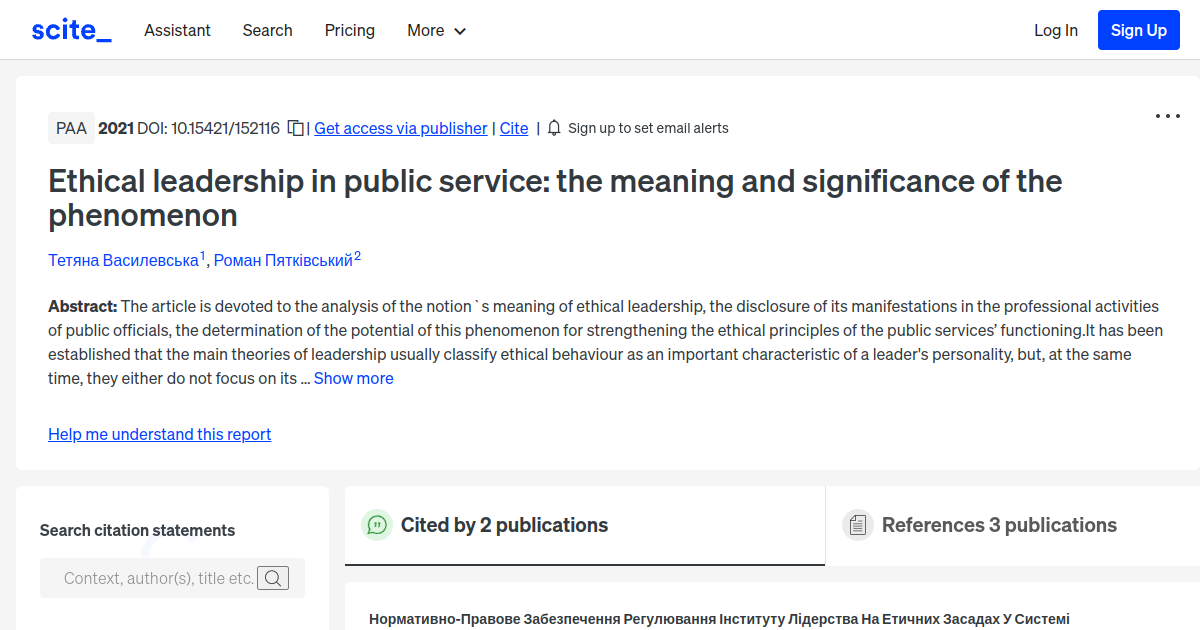Click the magnifying glass search icon
This screenshot has height=630, width=1200.
(x=272, y=577)
